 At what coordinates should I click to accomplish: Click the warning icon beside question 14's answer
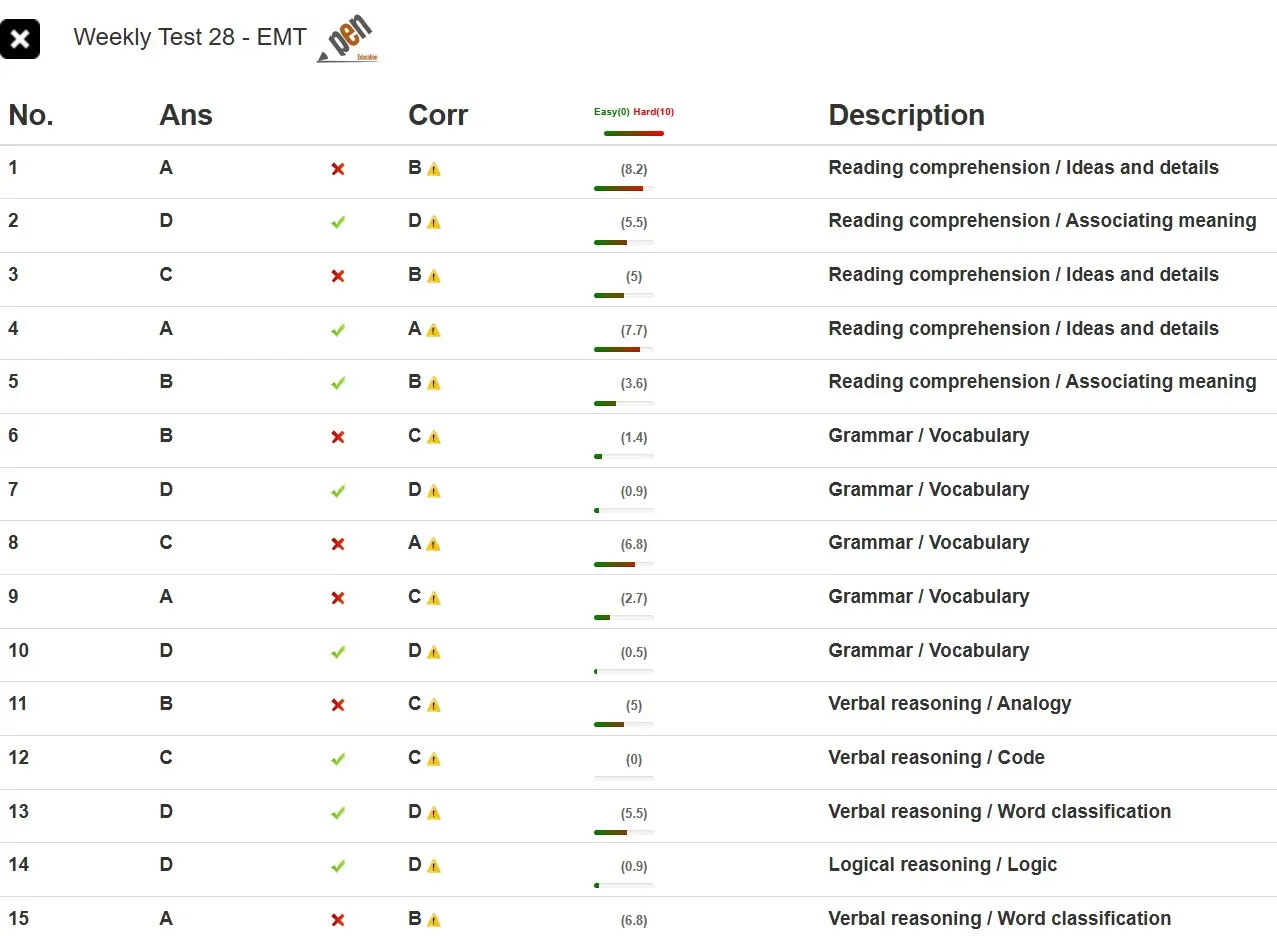click(x=434, y=866)
